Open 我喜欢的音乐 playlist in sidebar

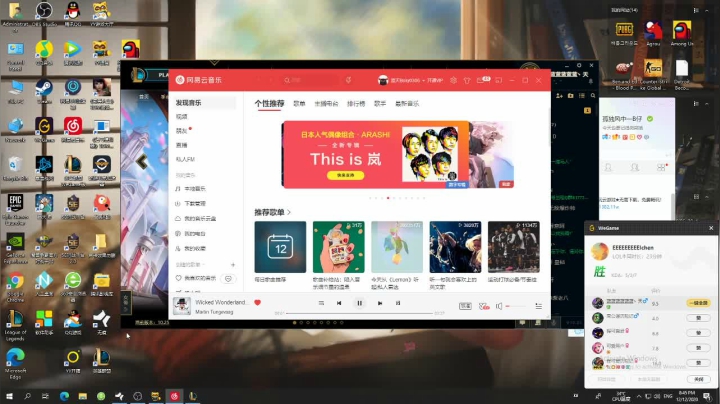[196, 278]
